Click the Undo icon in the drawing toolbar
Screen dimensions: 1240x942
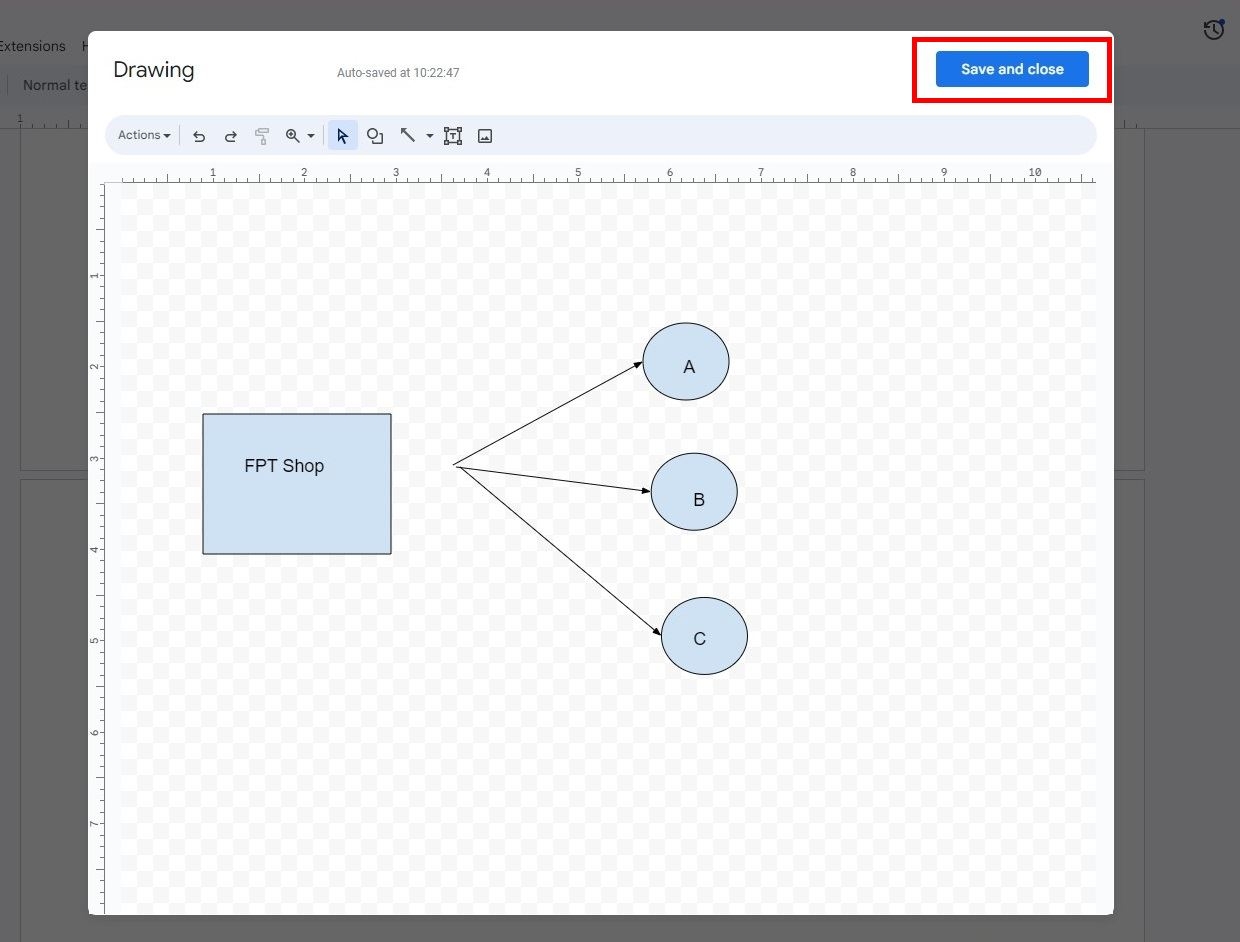tap(199, 135)
